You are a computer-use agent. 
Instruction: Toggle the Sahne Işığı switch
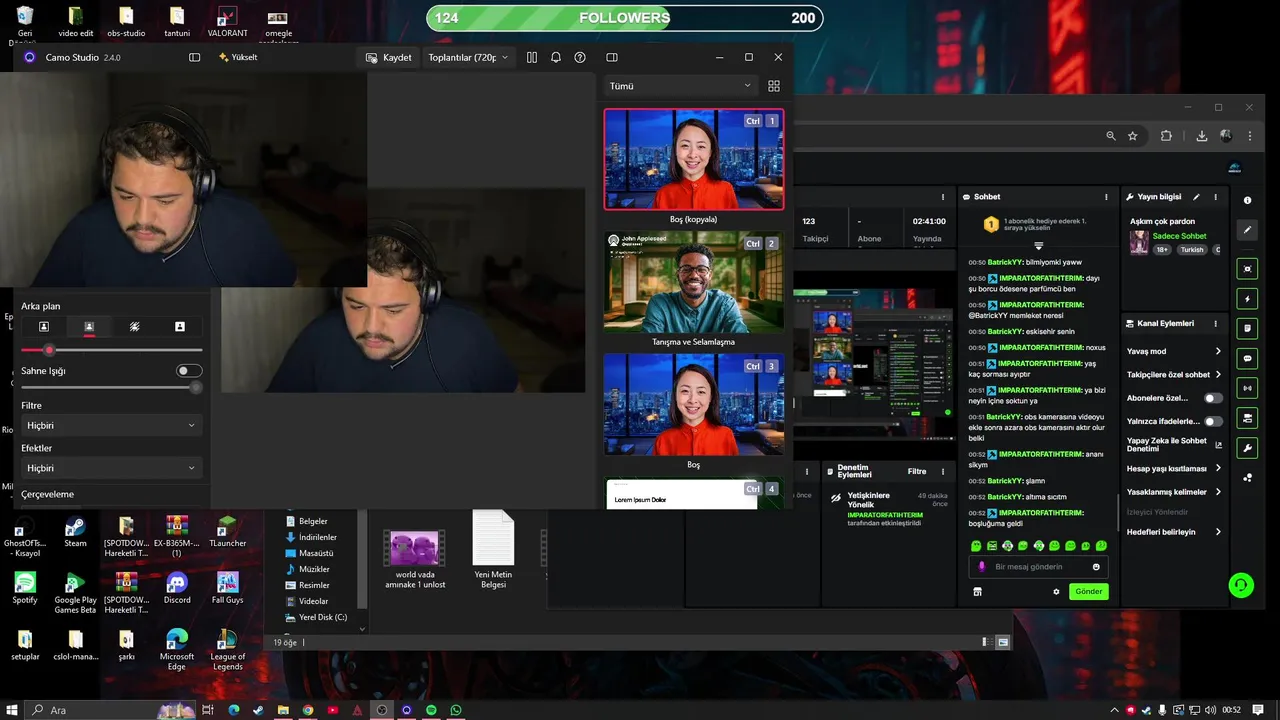coord(189,371)
